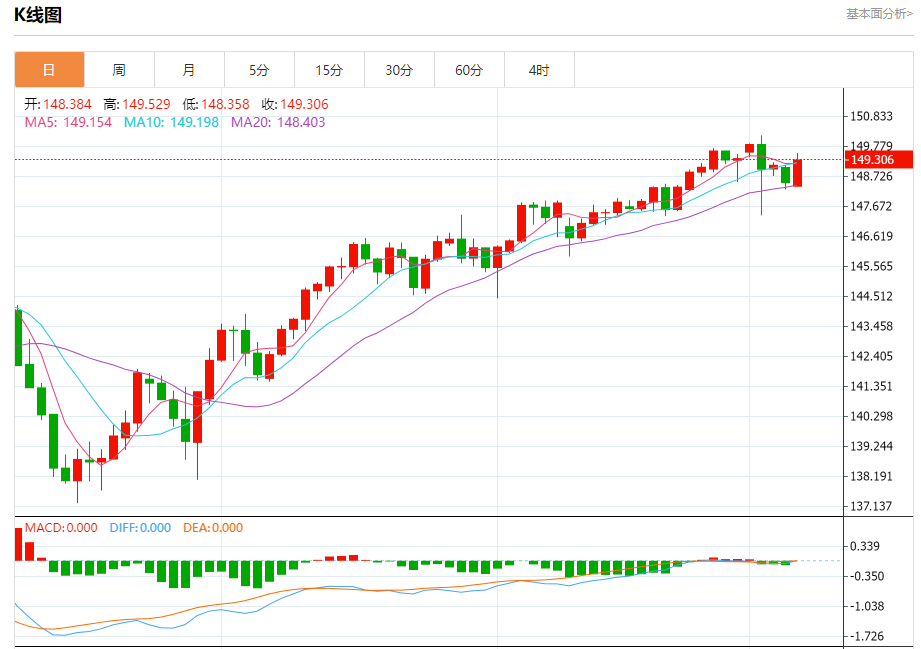Image resolution: width=921 pixels, height=649 pixels.
Task: Click the 141.351 price axis label
Action: pos(872,386)
